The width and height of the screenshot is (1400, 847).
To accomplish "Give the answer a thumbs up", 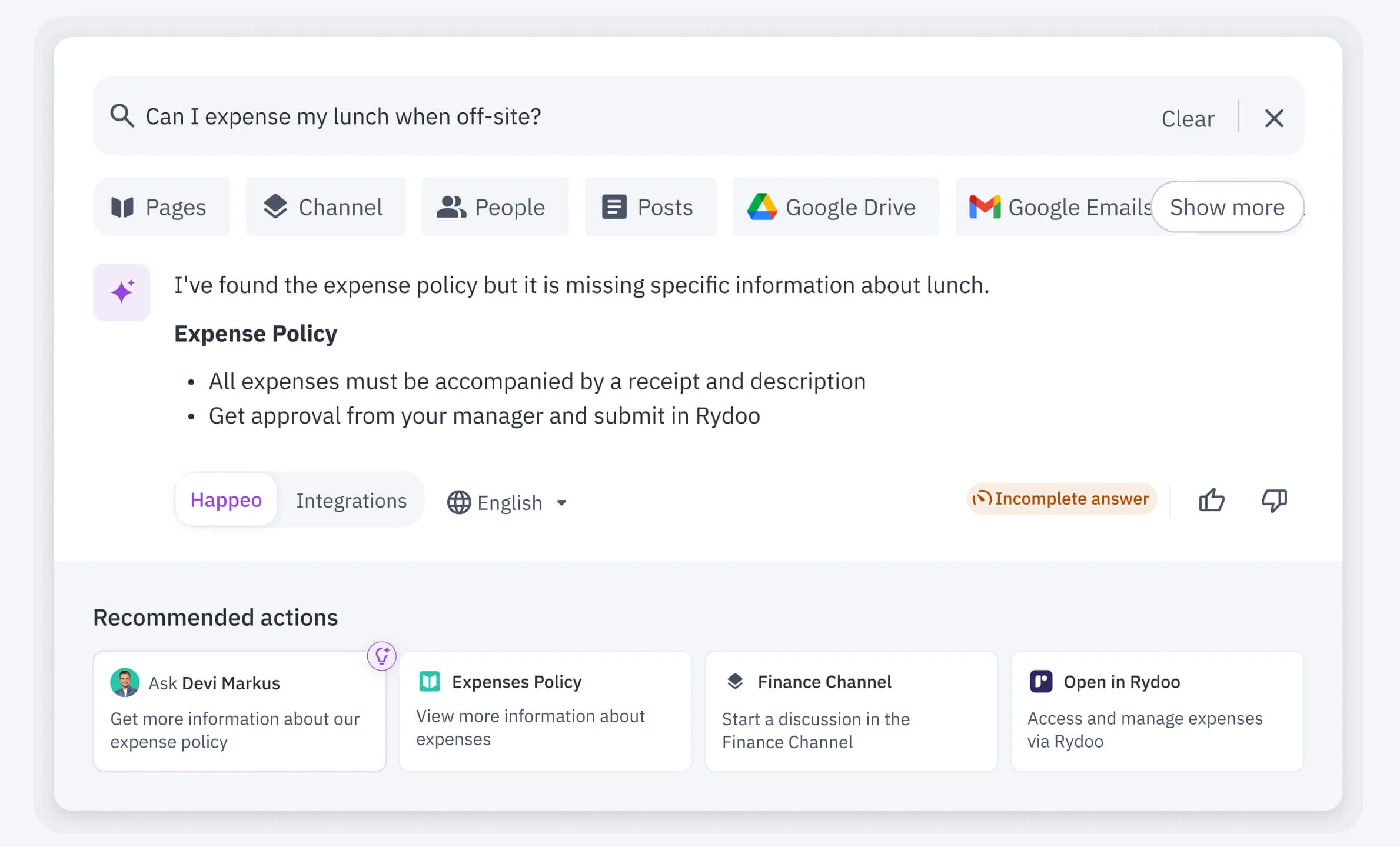I will (x=1211, y=501).
